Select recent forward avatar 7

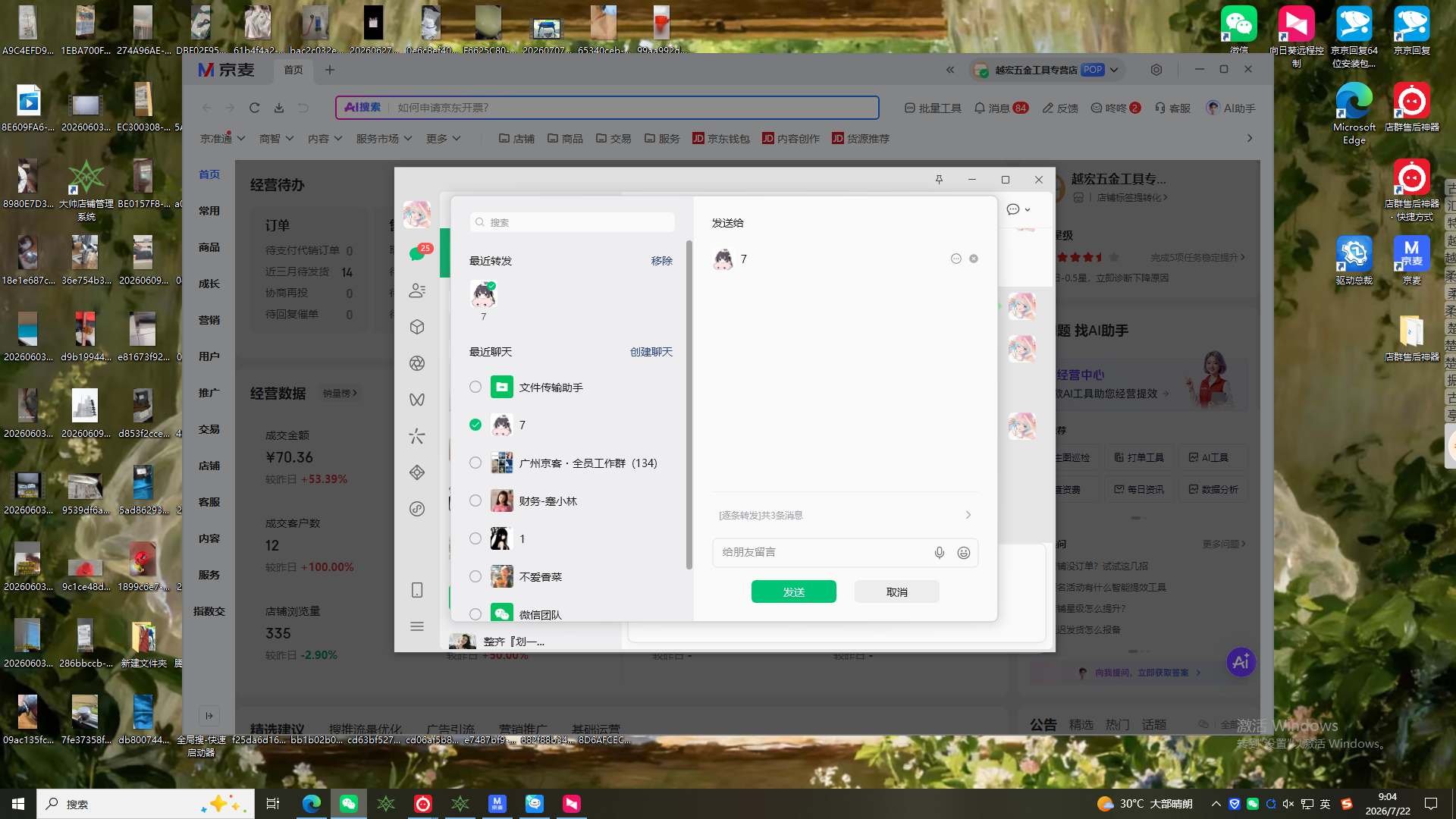[x=483, y=294]
